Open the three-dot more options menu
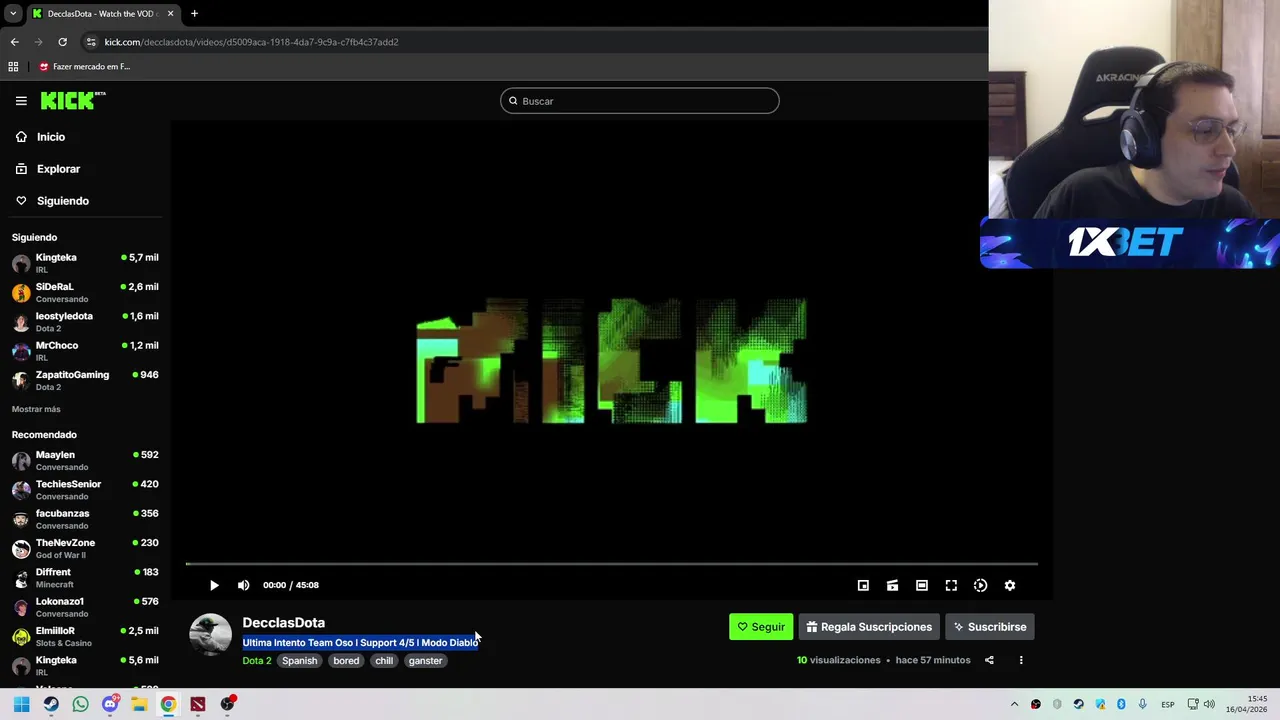The width and height of the screenshot is (1280, 720). coord(1021,660)
